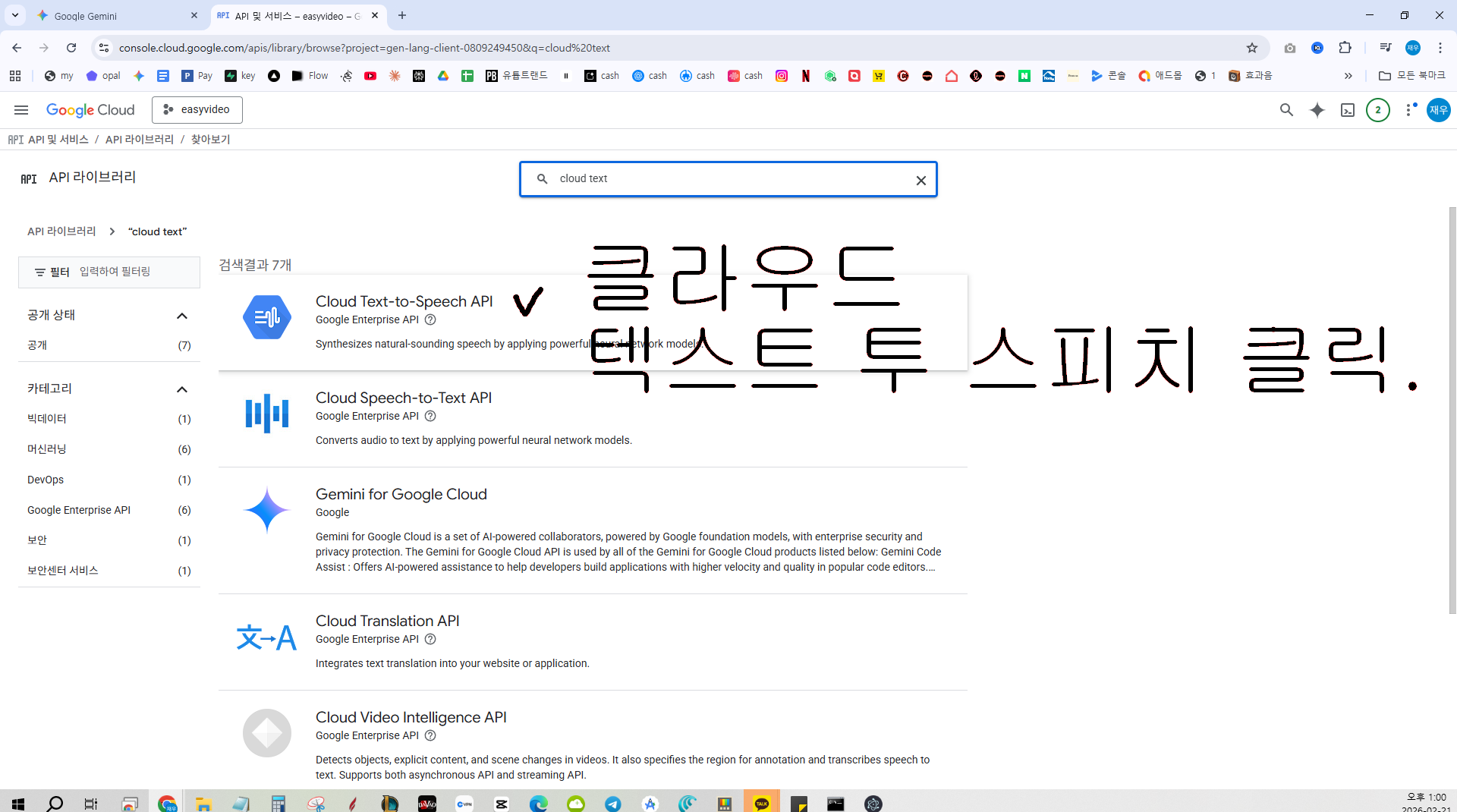Open Gemini for Google Cloud result
Screen dimensions: 1457x812
point(401,494)
